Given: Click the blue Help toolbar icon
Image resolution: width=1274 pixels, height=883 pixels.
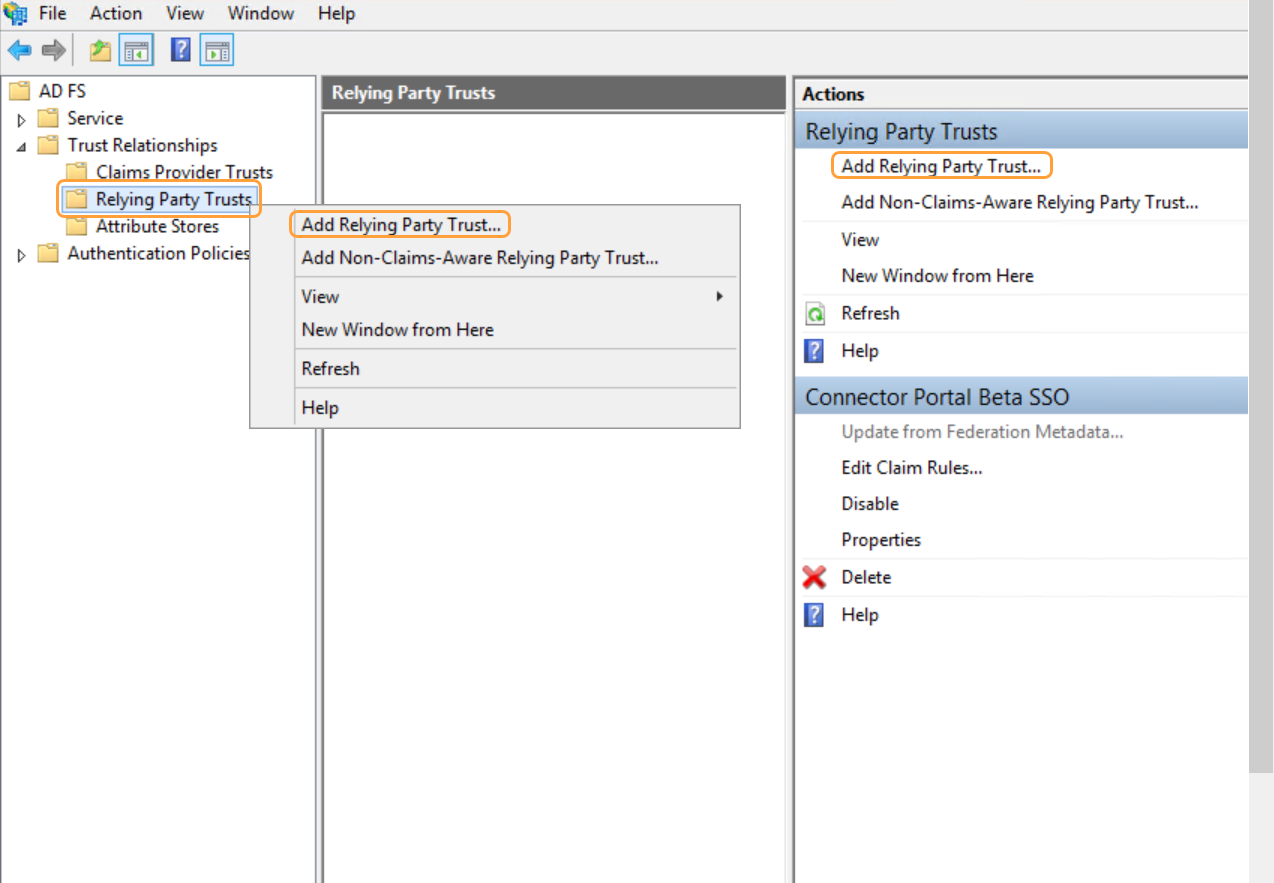Looking at the screenshot, I should point(180,50).
